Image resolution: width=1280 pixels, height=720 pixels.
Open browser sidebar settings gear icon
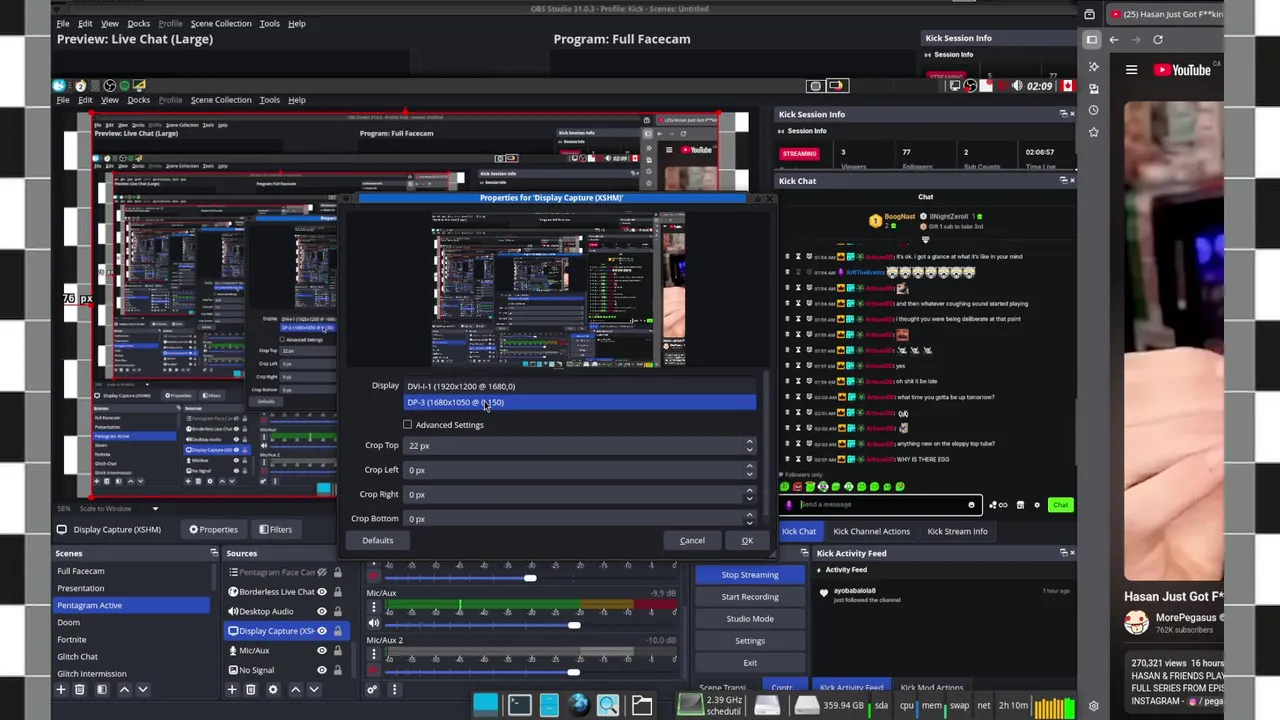tap(1093, 706)
